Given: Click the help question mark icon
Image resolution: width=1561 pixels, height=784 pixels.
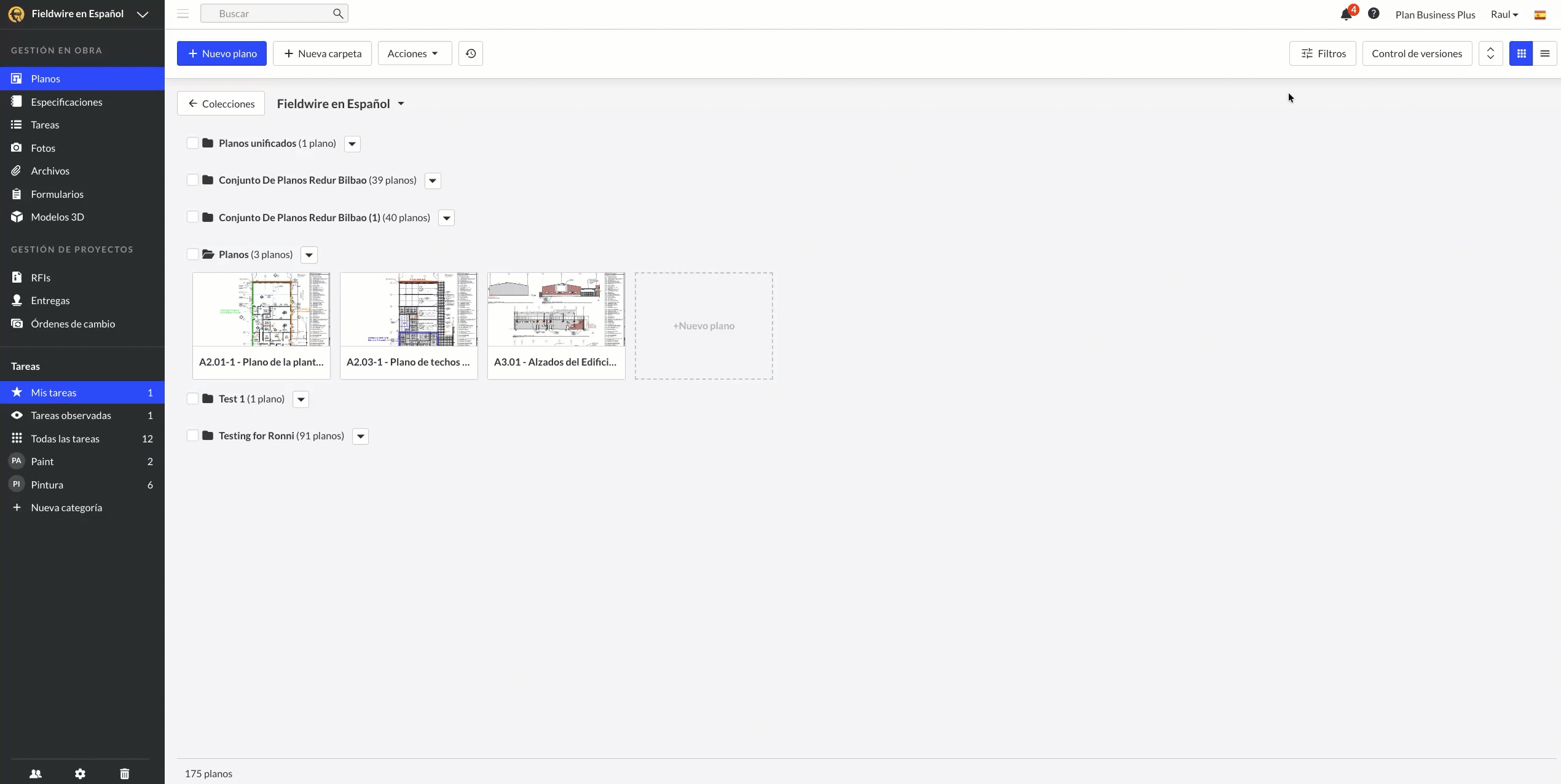Looking at the screenshot, I should pos(1374,14).
